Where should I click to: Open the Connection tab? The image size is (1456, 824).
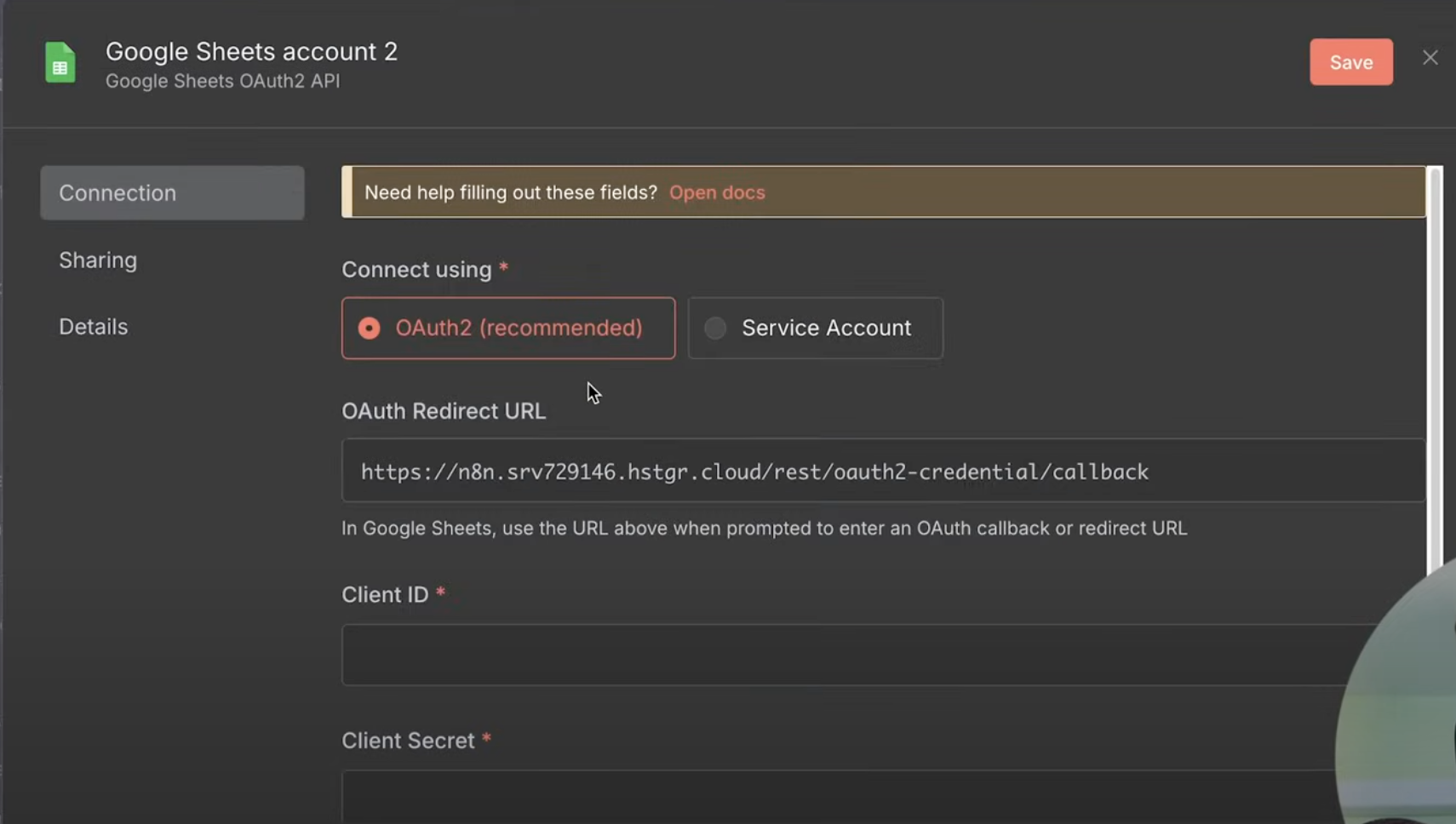click(172, 193)
